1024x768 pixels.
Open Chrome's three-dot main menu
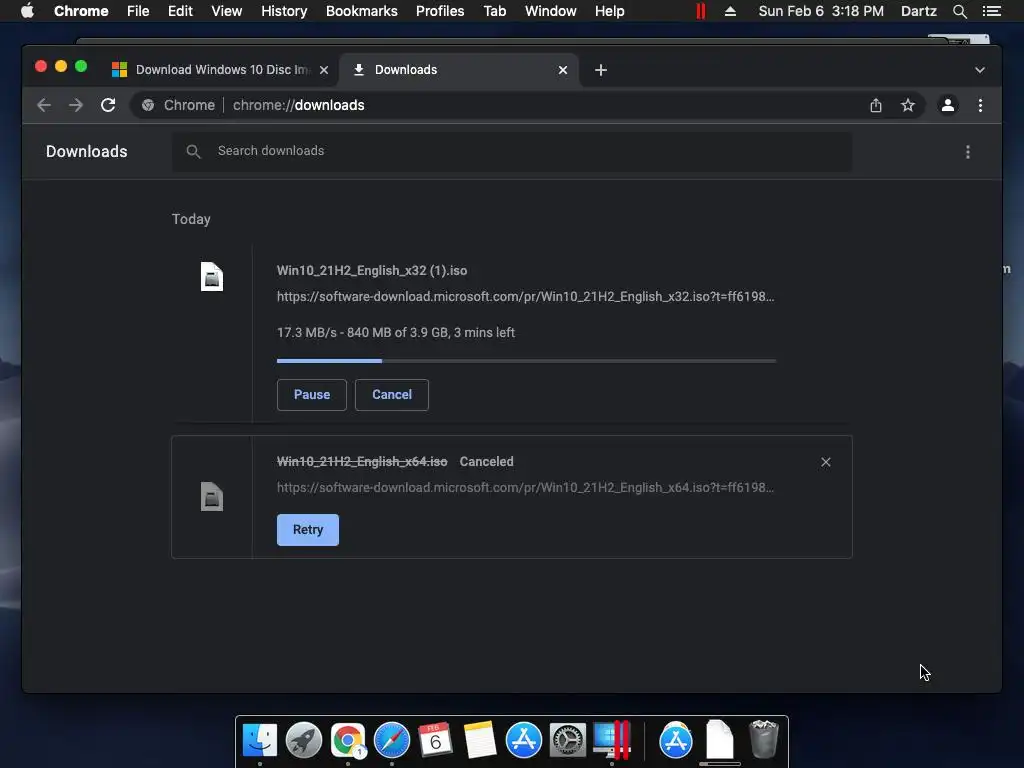(x=980, y=105)
